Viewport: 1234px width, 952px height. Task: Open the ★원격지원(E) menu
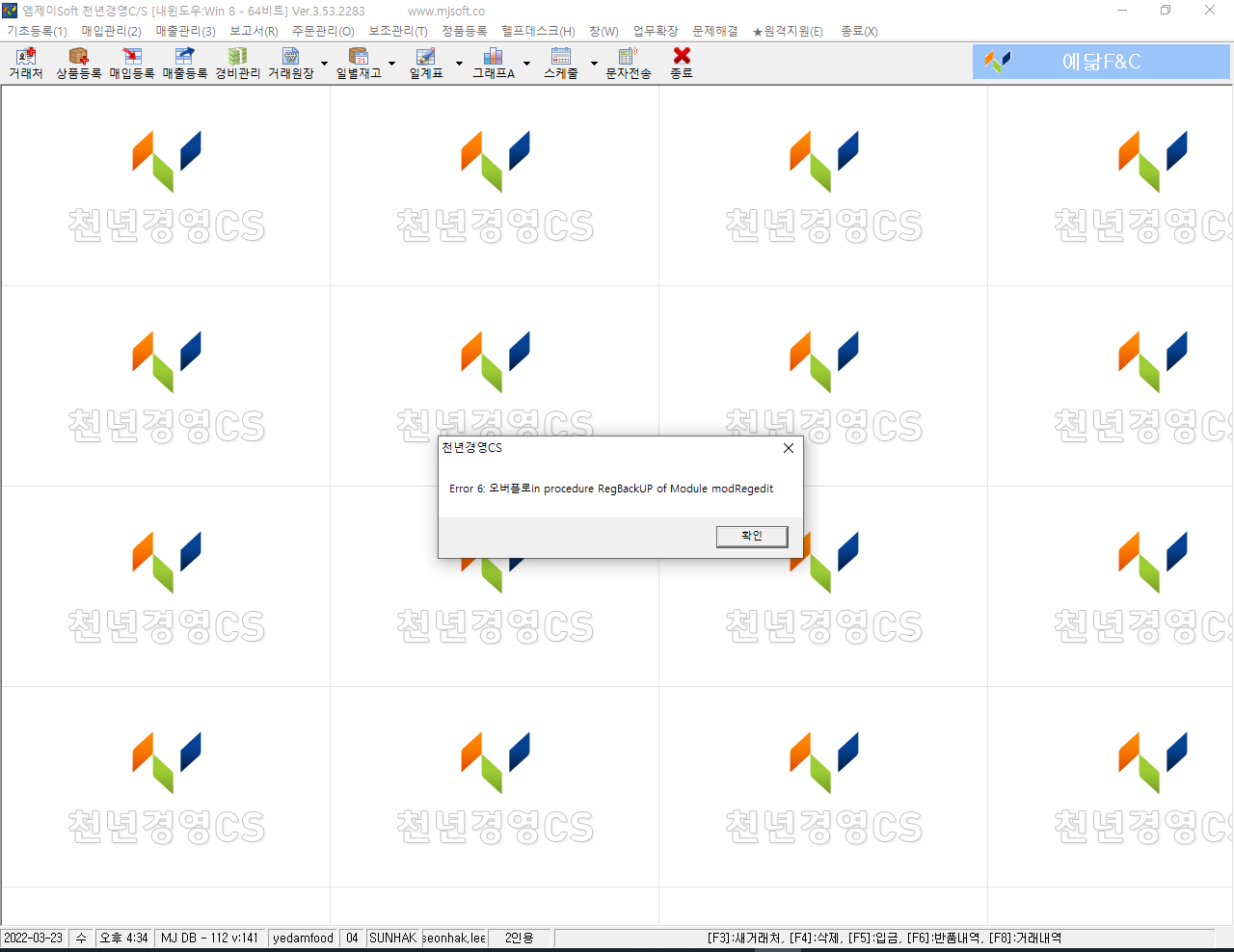pyautogui.click(x=788, y=31)
